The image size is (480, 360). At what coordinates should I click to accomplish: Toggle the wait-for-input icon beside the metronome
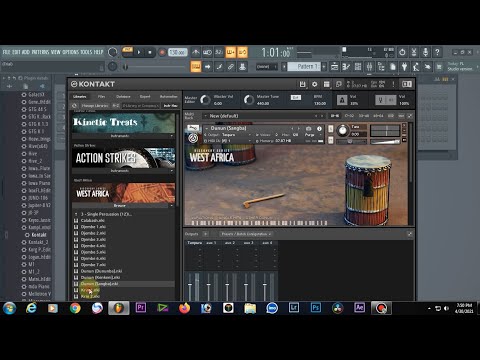tap(207, 52)
